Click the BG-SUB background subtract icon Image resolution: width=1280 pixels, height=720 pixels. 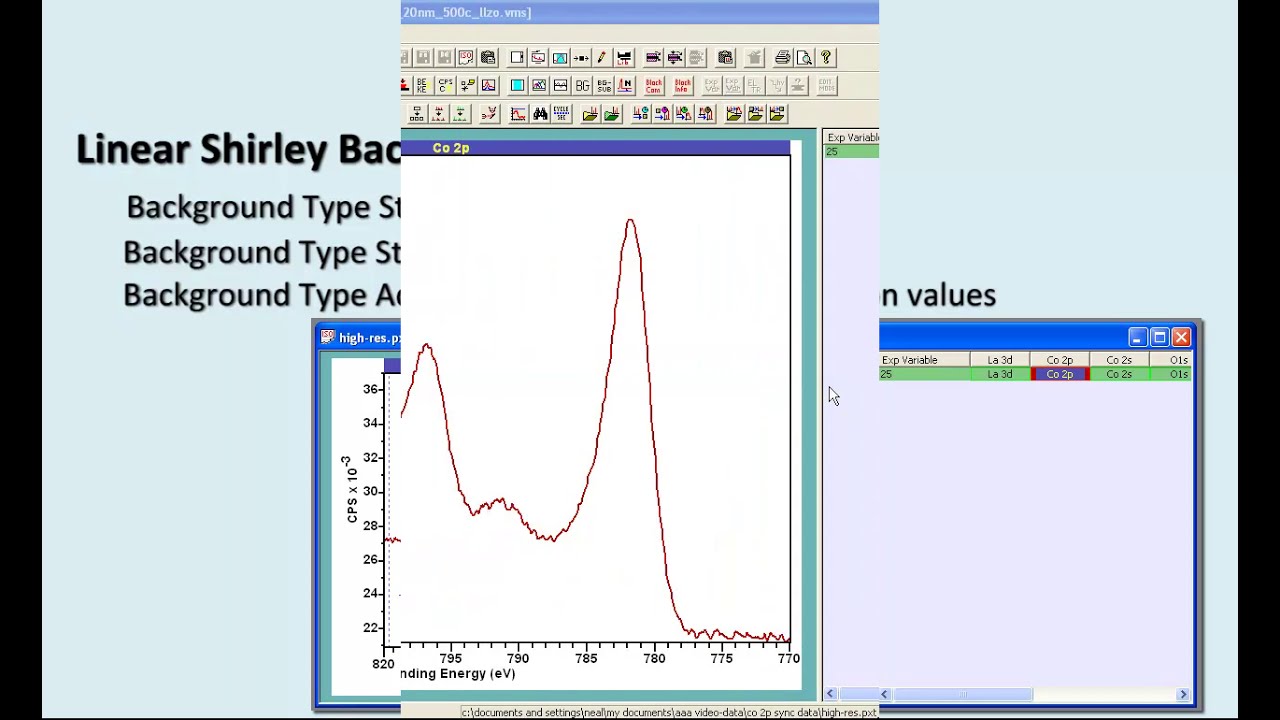point(604,85)
